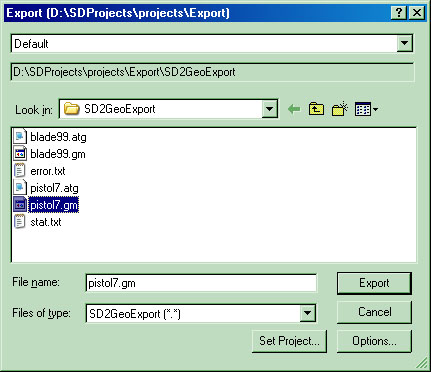The height and width of the screenshot is (372, 431).
Task: Select the pistol7.atg file name
Action: click(x=54, y=188)
